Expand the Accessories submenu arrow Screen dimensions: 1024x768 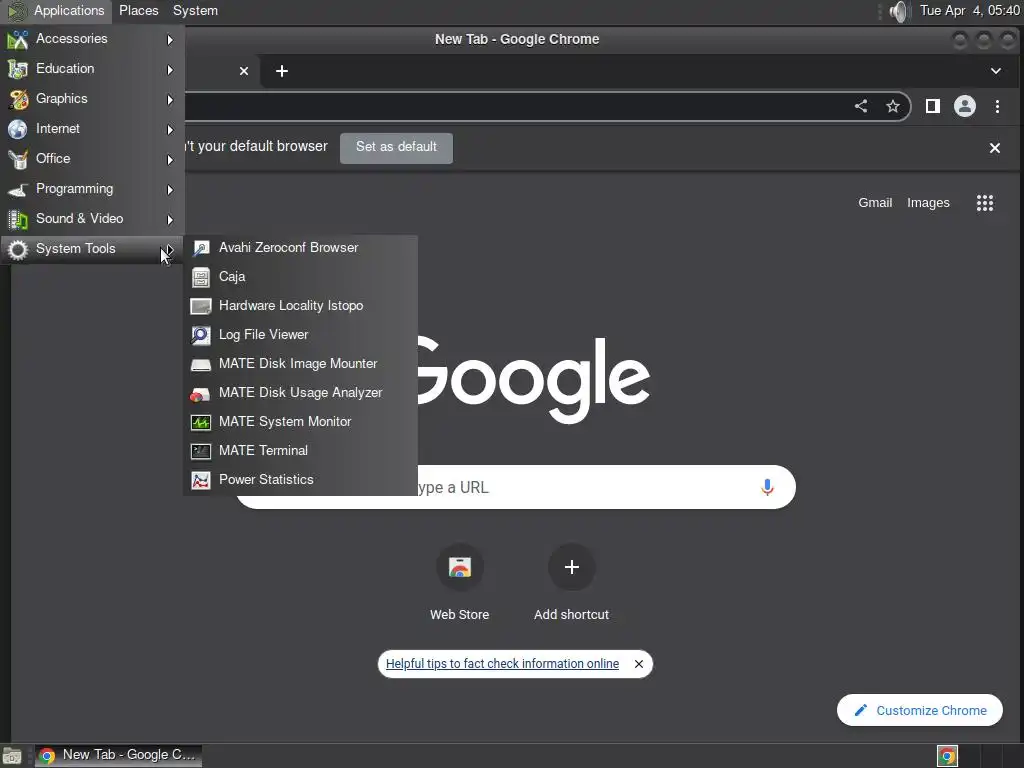(170, 40)
